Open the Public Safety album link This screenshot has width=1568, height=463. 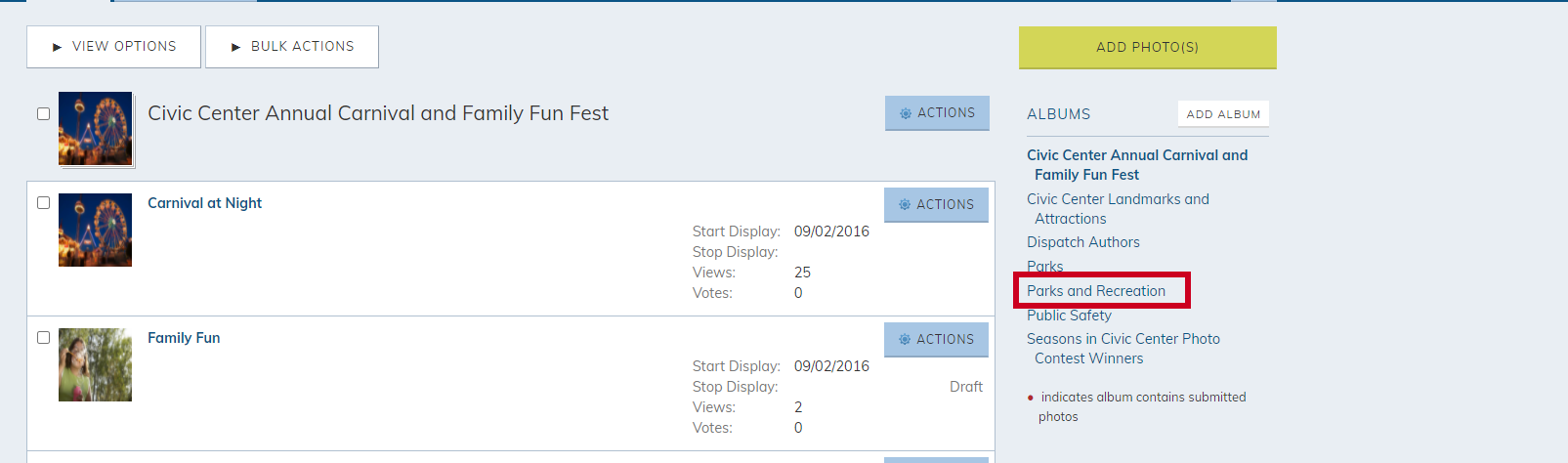[1069, 316]
